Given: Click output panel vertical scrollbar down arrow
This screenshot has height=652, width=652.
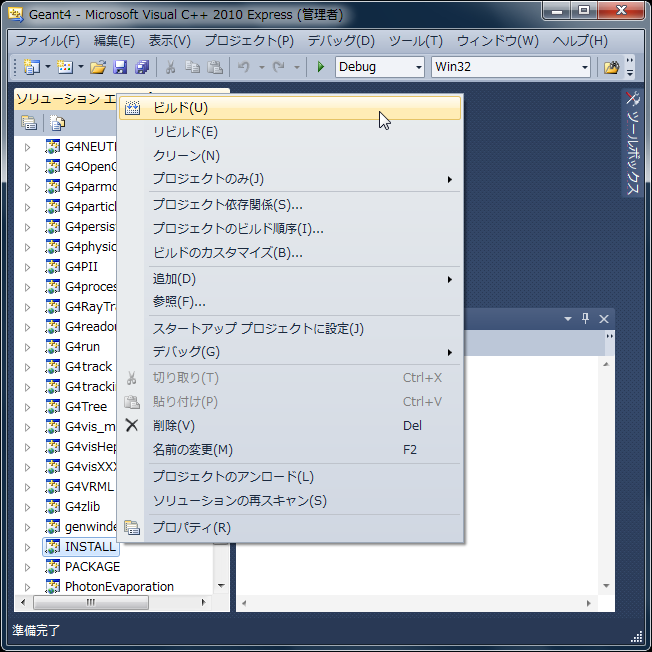Looking at the screenshot, I should [x=606, y=586].
